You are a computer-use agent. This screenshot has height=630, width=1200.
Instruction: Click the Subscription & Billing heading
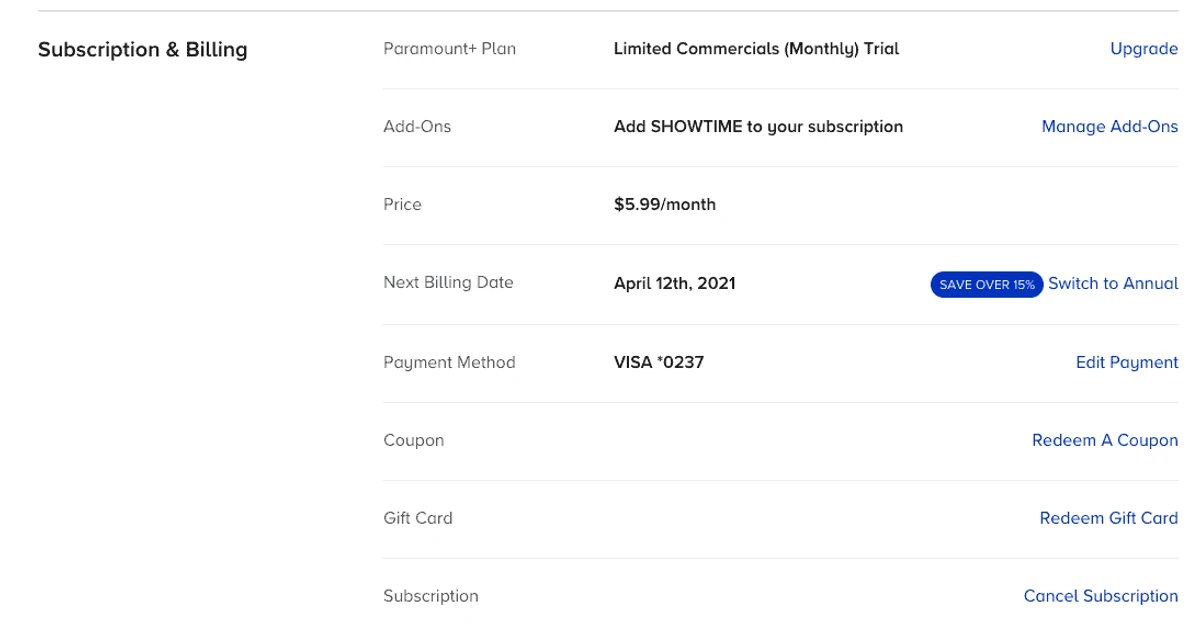[142, 49]
